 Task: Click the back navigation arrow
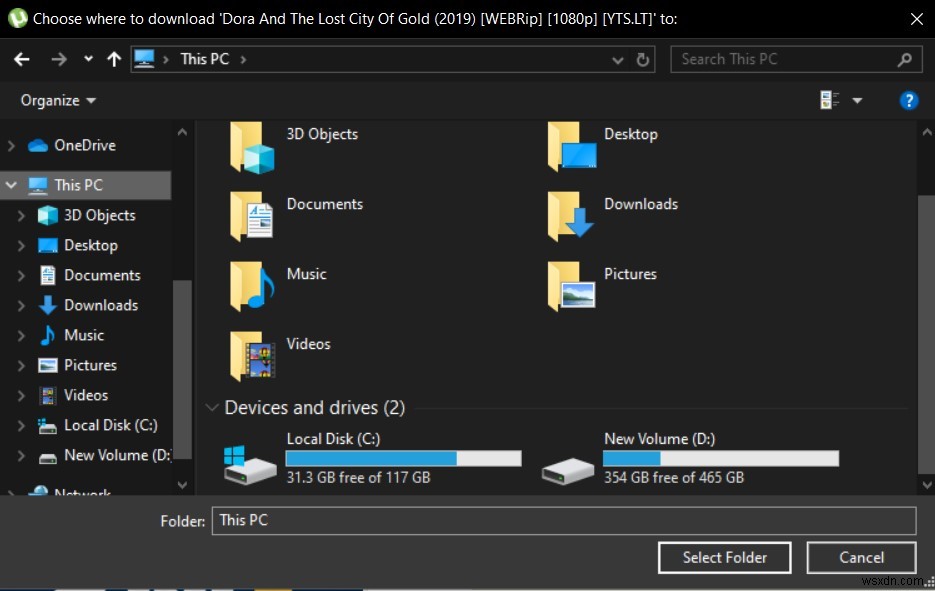[21, 59]
